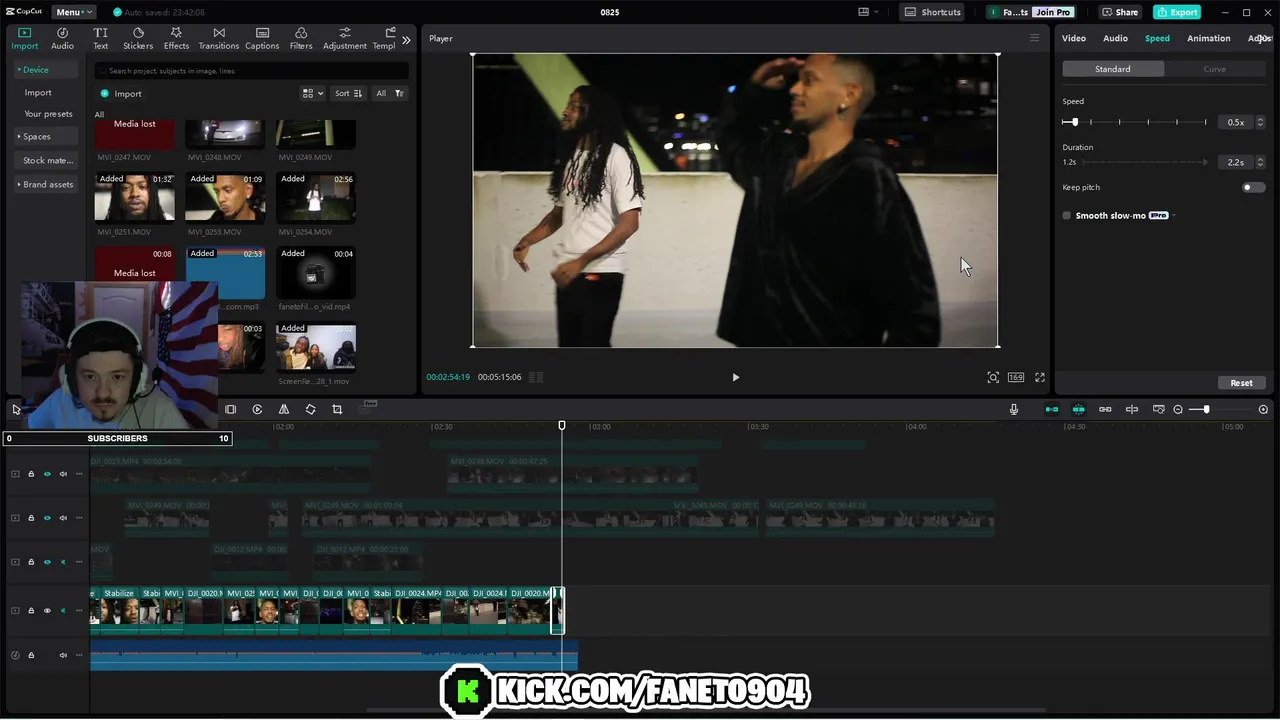Click the crop icon in timeline toolbar

click(x=337, y=409)
